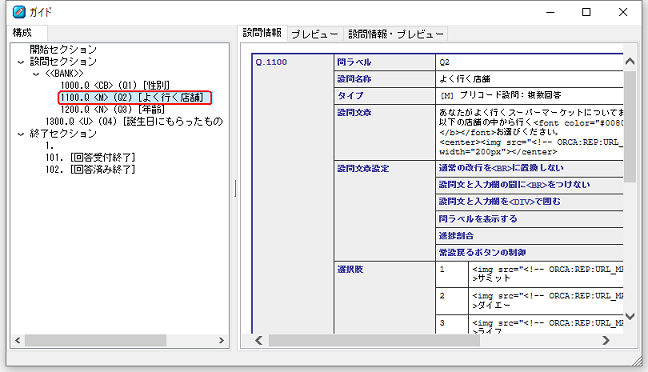Click the 選択肢 header cell
The image size is (648, 372).
pos(384,298)
